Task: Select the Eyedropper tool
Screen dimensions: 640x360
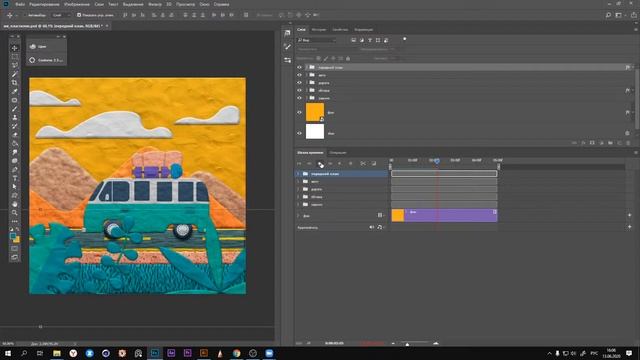Action: click(15, 91)
